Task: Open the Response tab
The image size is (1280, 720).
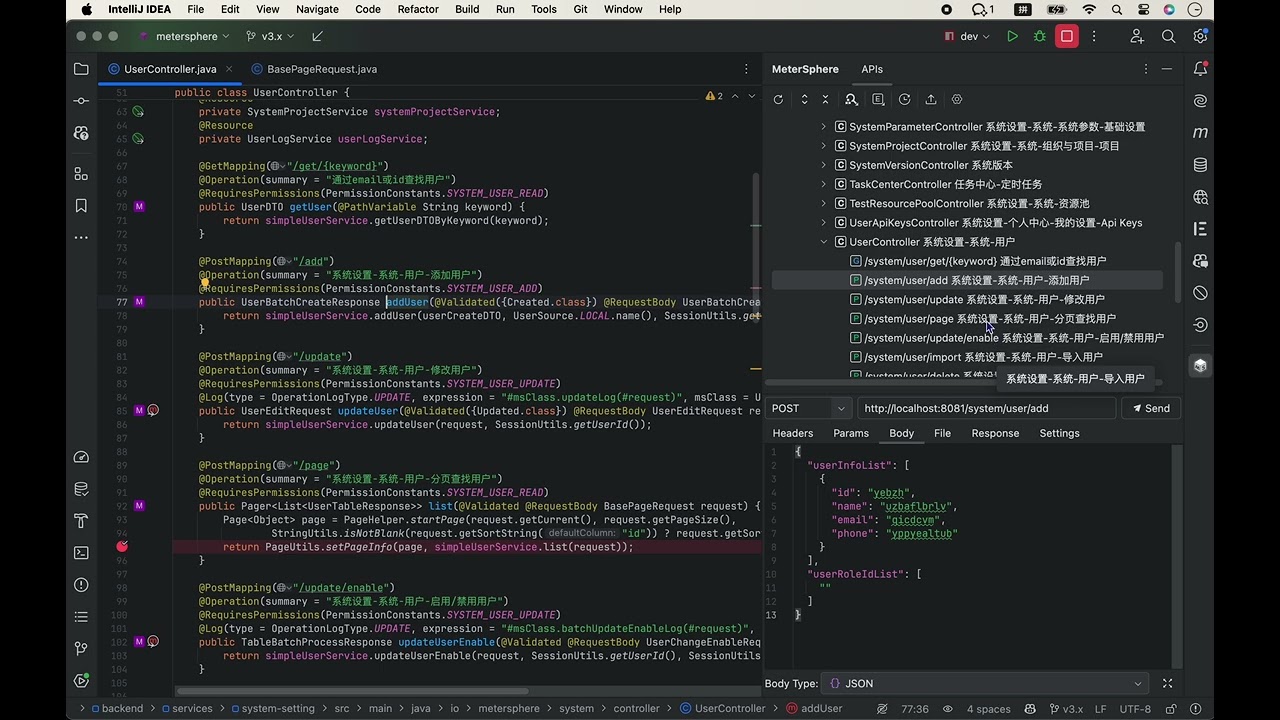Action: pos(995,433)
